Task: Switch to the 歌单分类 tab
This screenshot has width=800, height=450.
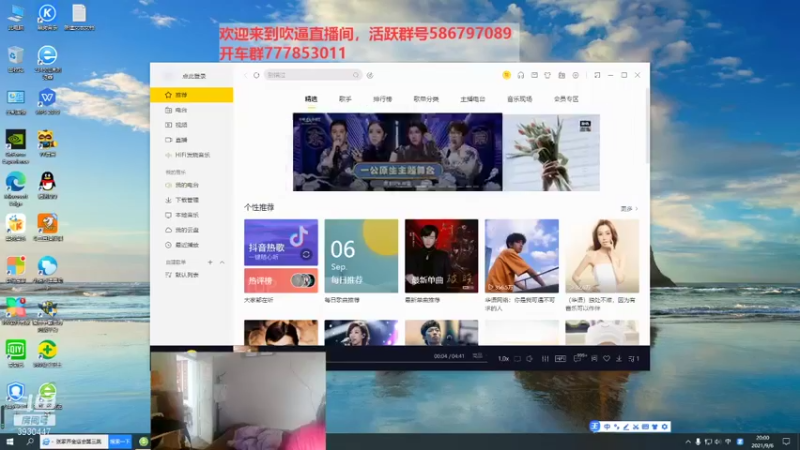Action: [x=426, y=99]
